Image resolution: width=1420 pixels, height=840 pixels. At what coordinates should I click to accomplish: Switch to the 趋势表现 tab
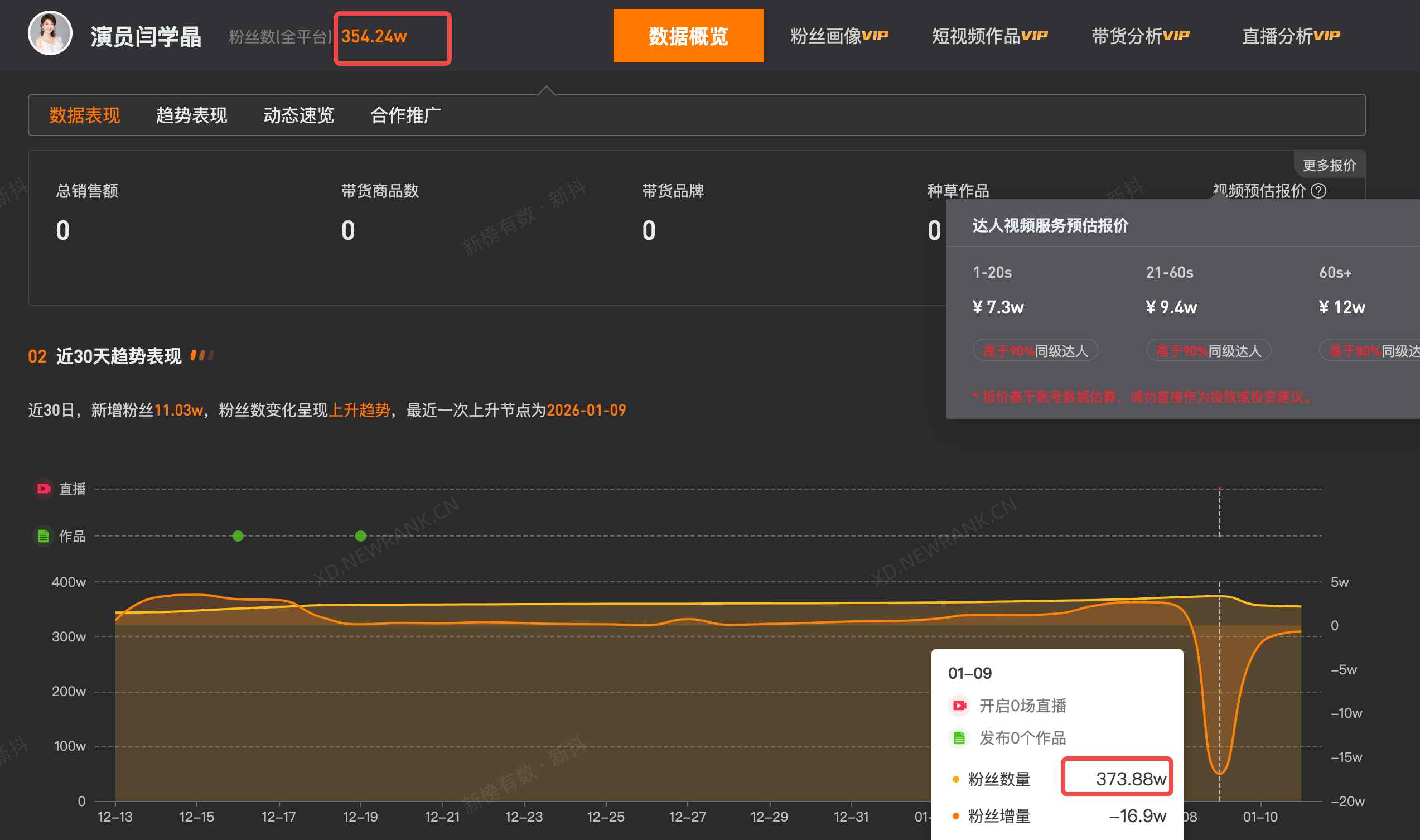tap(191, 115)
